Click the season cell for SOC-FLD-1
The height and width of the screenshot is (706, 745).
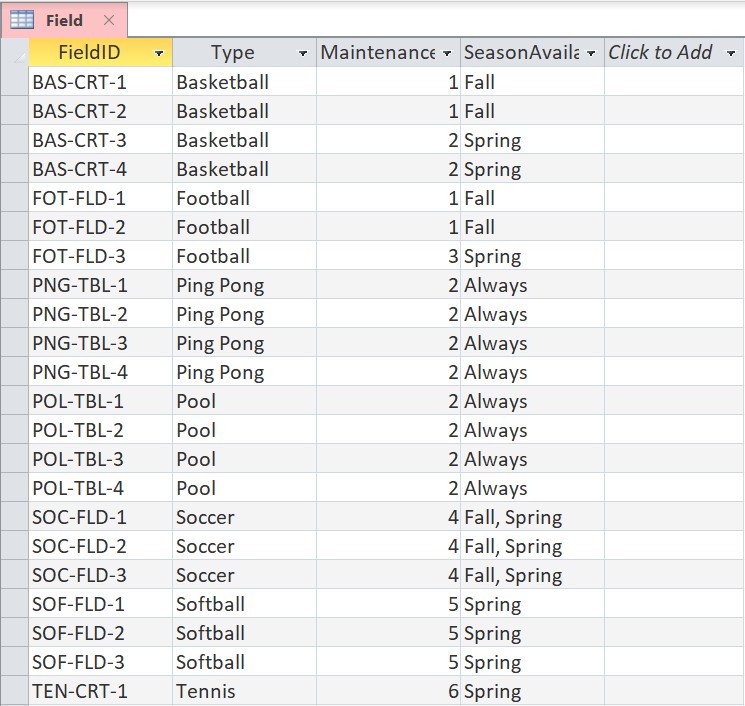(x=532, y=516)
